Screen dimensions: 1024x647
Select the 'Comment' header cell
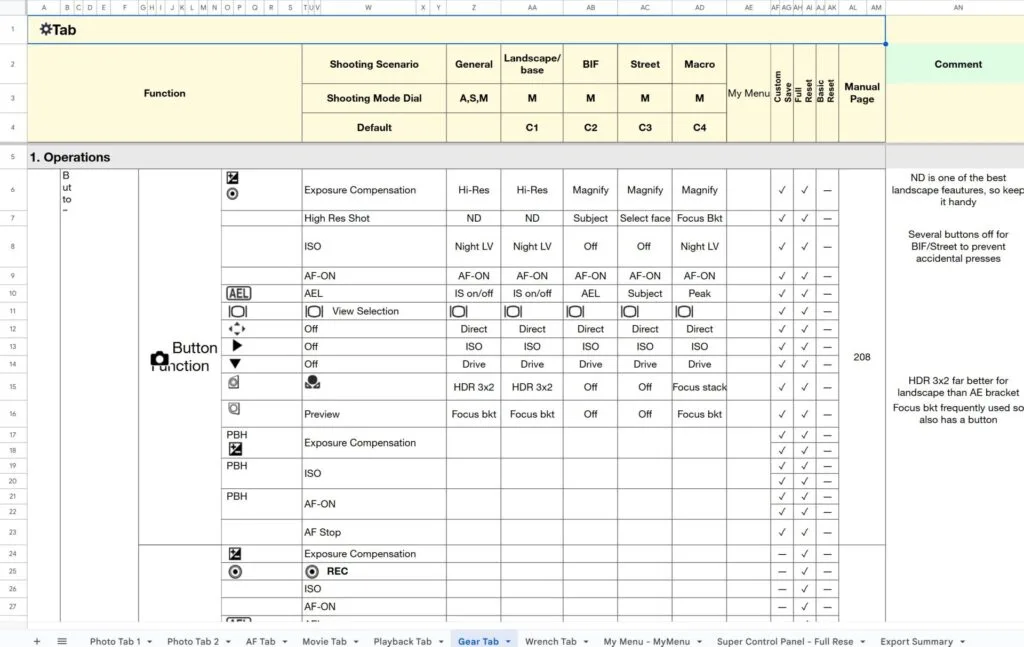957,64
